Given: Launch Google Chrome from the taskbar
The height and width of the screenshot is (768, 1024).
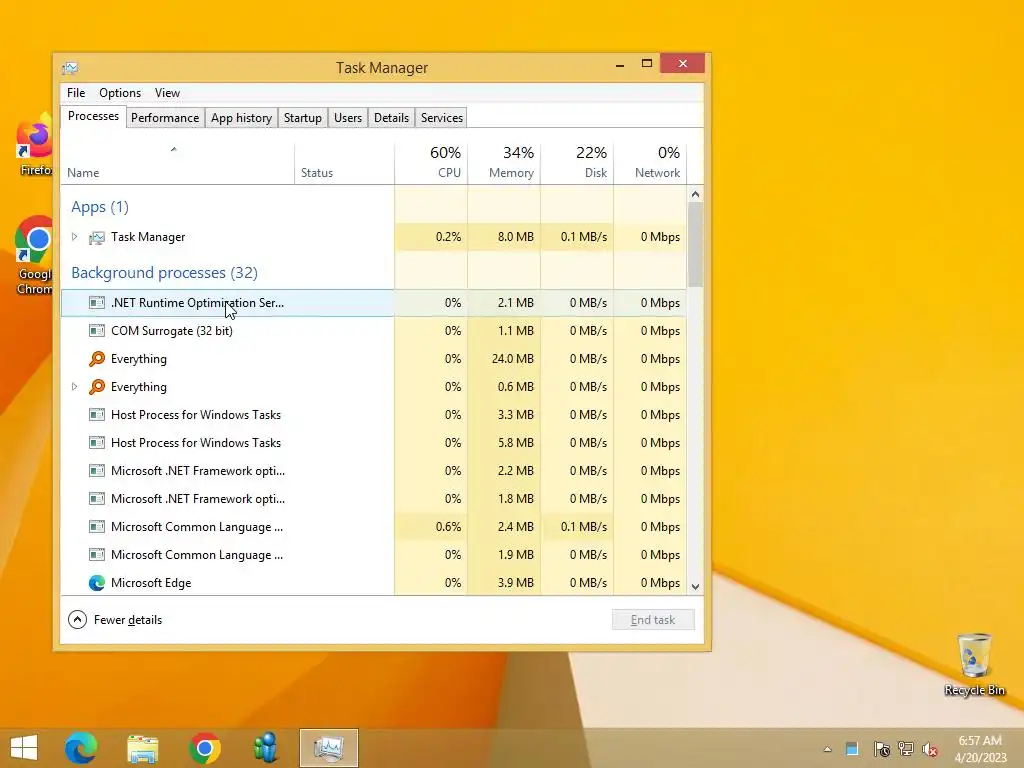Looking at the screenshot, I should pyautogui.click(x=204, y=748).
